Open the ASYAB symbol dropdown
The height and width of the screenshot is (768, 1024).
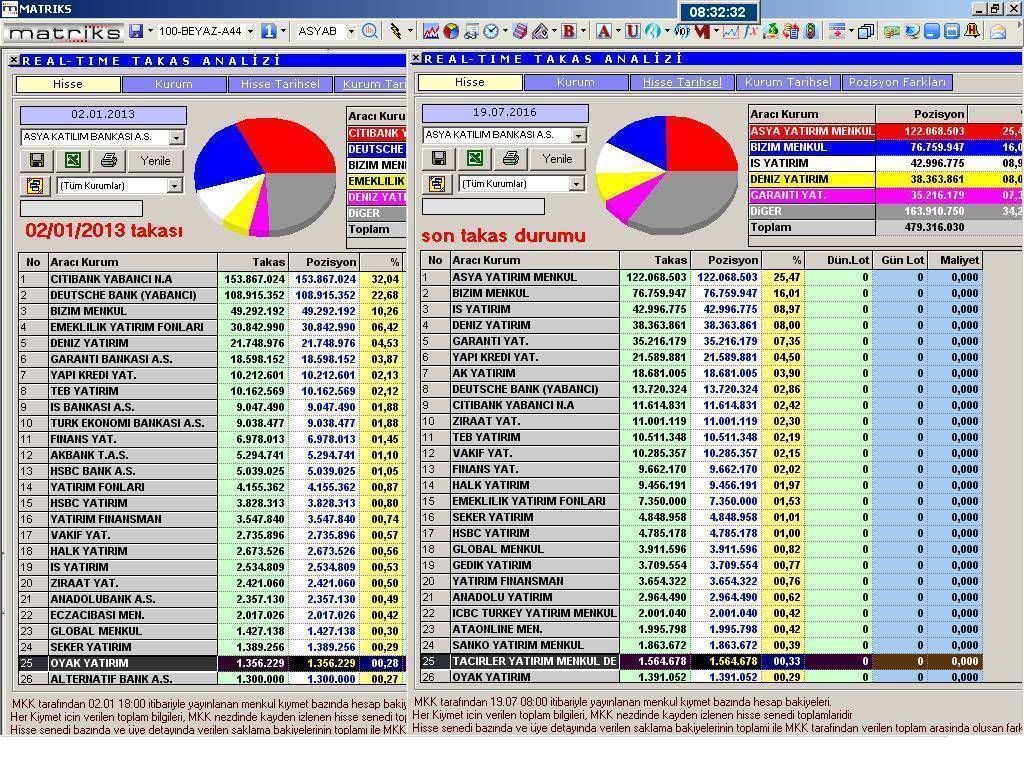coord(351,31)
